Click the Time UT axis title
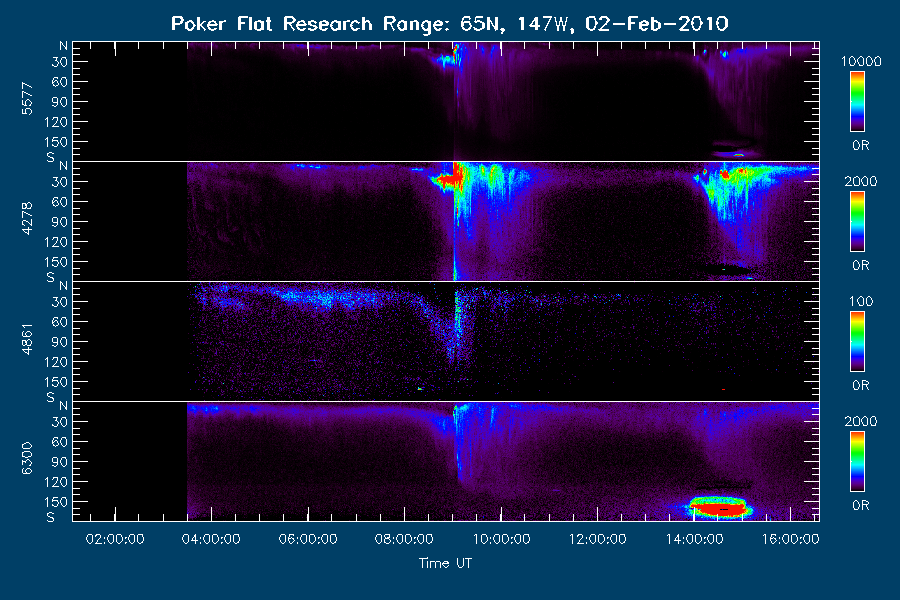 click(445, 563)
